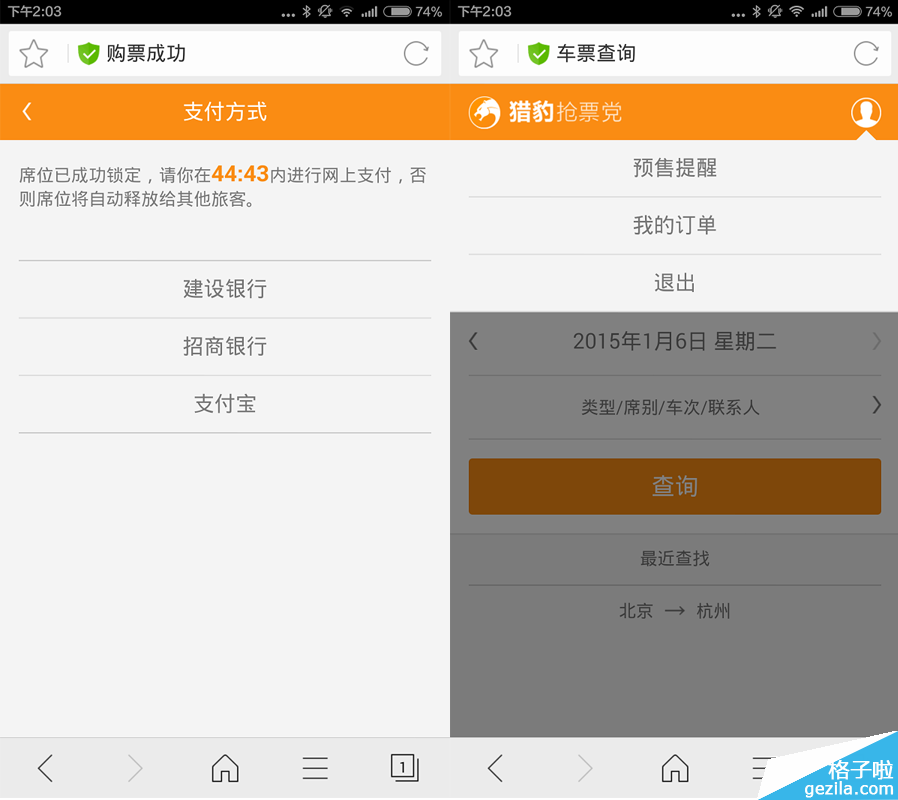Go to browser home in right screen toolbar
Viewport: 898px width, 800px height.
(675, 768)
